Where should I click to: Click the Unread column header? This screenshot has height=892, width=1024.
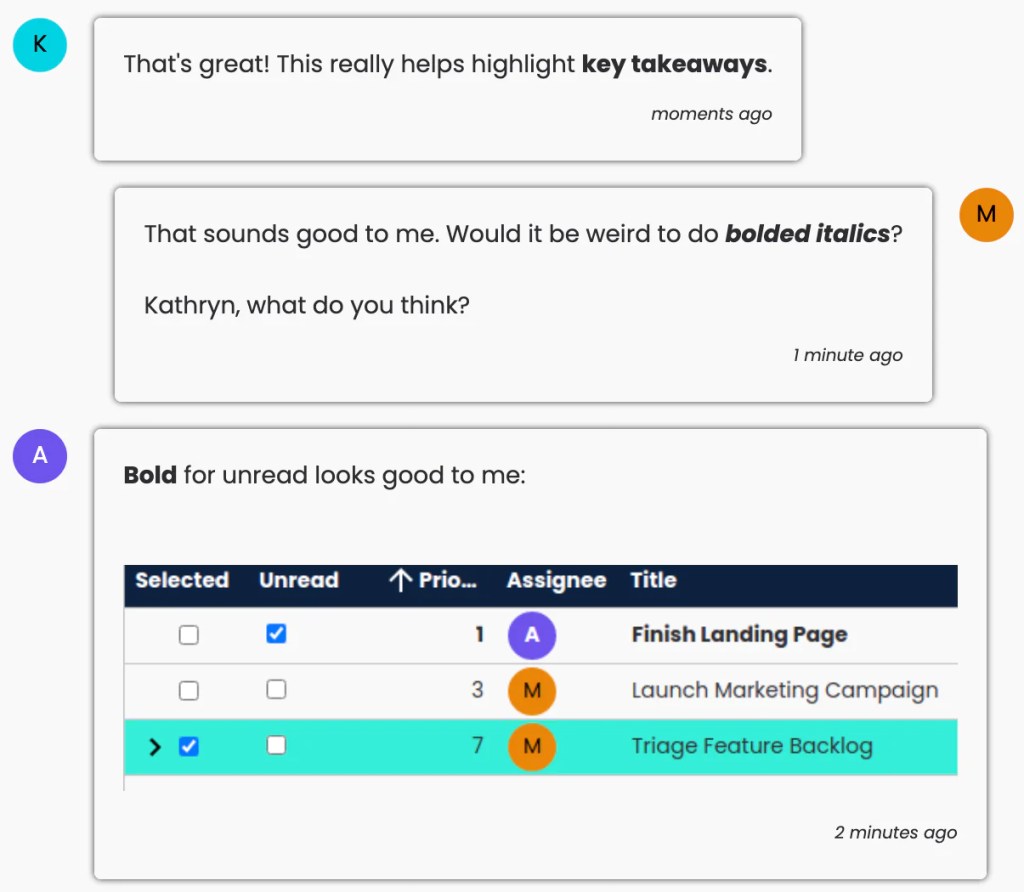[298, 581]
